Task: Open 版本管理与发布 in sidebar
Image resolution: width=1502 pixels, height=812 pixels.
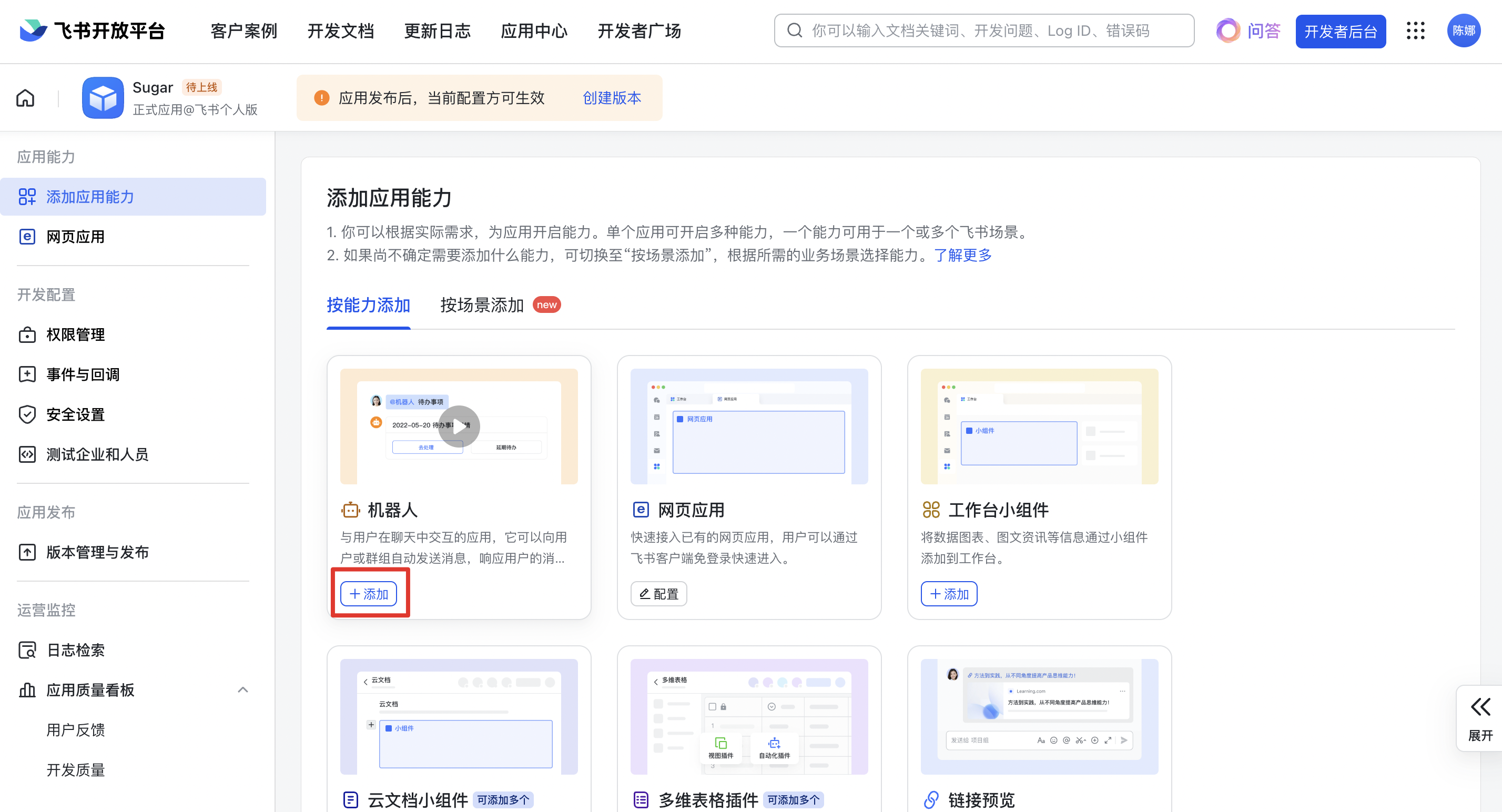Action: tap(133, 552)
